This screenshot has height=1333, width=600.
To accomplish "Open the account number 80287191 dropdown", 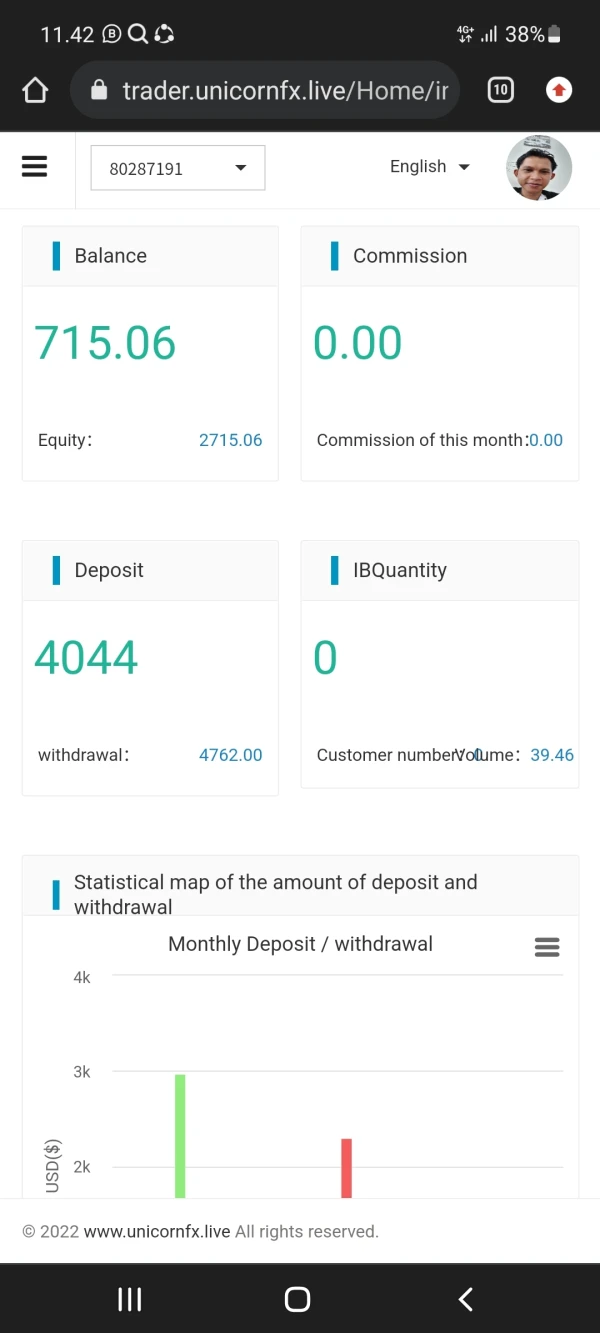I will (x=178, y=168).
